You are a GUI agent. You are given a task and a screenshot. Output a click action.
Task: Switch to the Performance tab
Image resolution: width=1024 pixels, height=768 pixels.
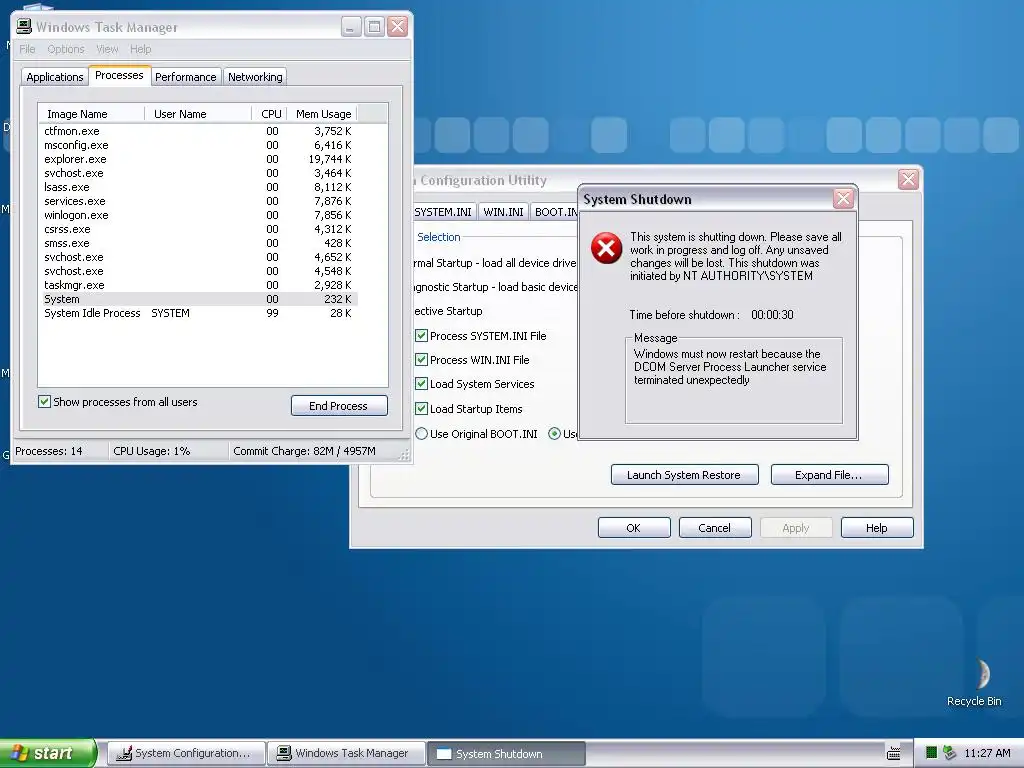(x=185, y=77)
